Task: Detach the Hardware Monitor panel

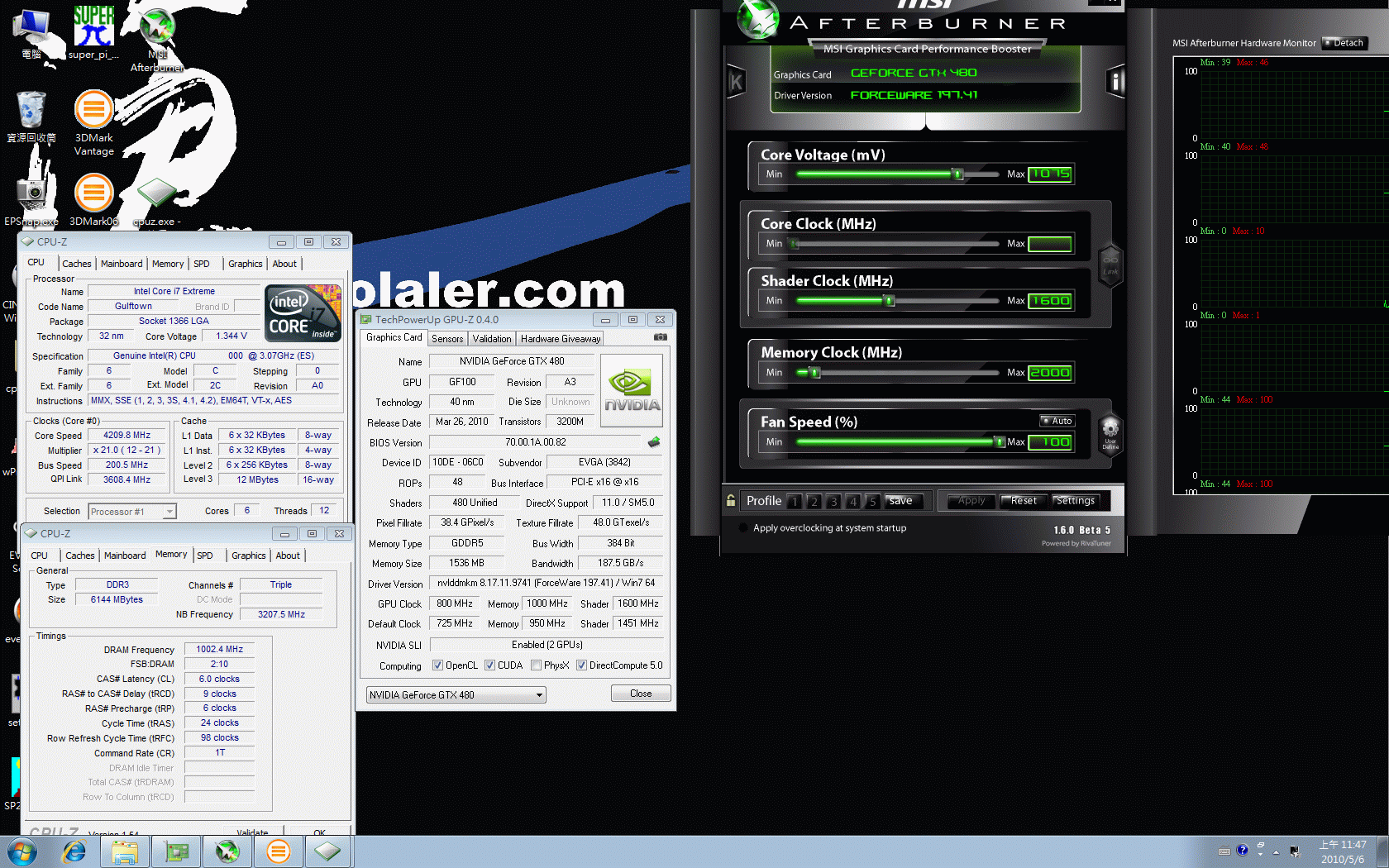Action: click(1344, 43)
